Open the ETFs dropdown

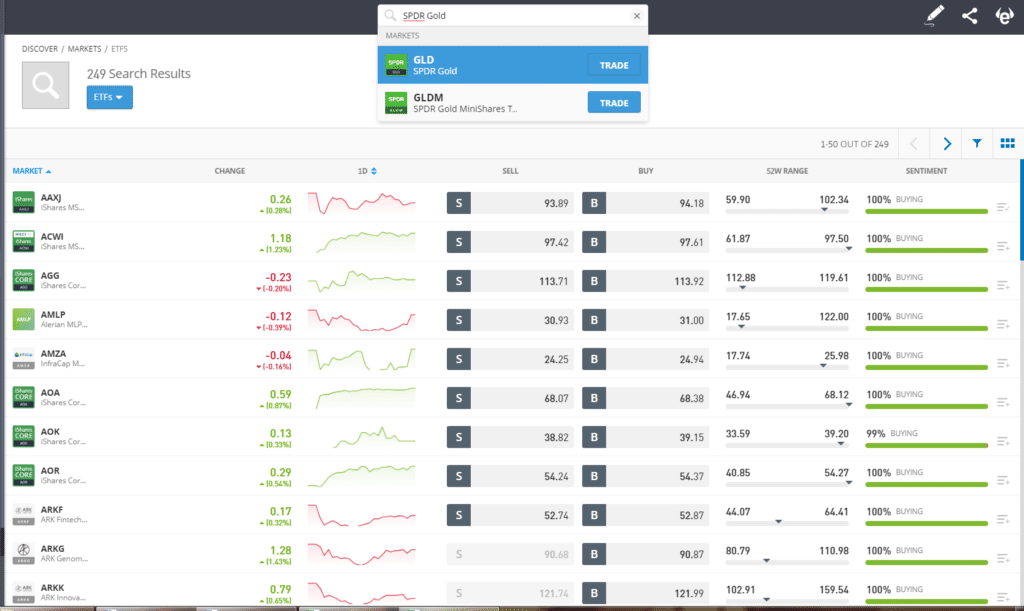pos(108,97)
